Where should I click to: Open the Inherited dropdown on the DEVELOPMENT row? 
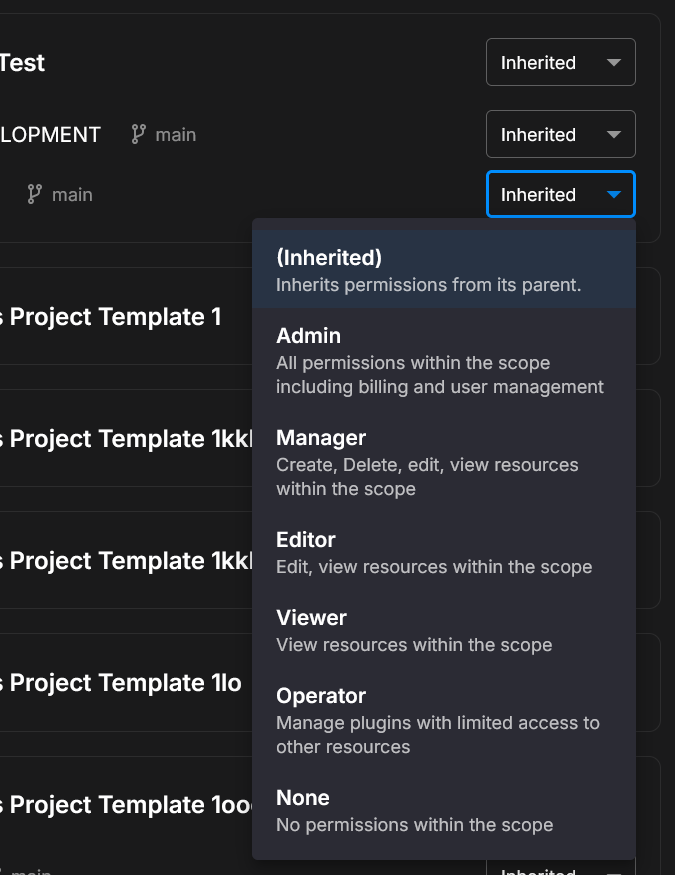coord(560,134)
